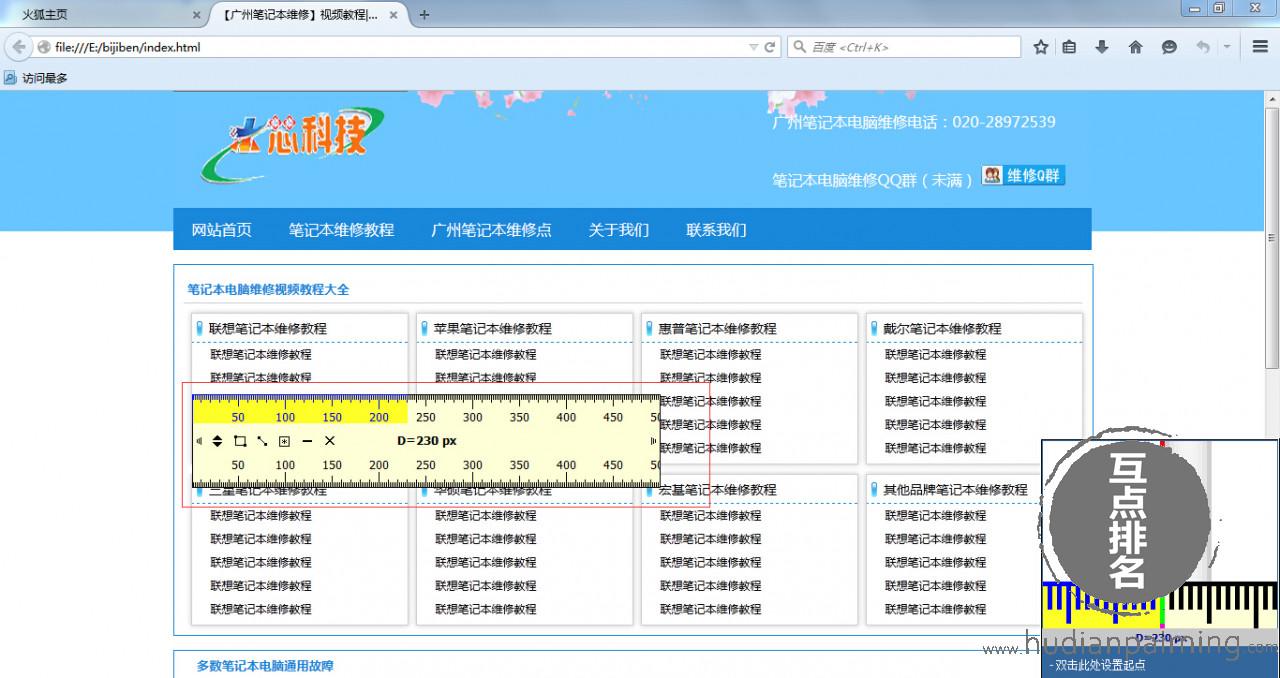The width and height of the screenshot is (1280, 678).
Task: Open the Firefox hamburger menu
Action: pos(1259,47)
